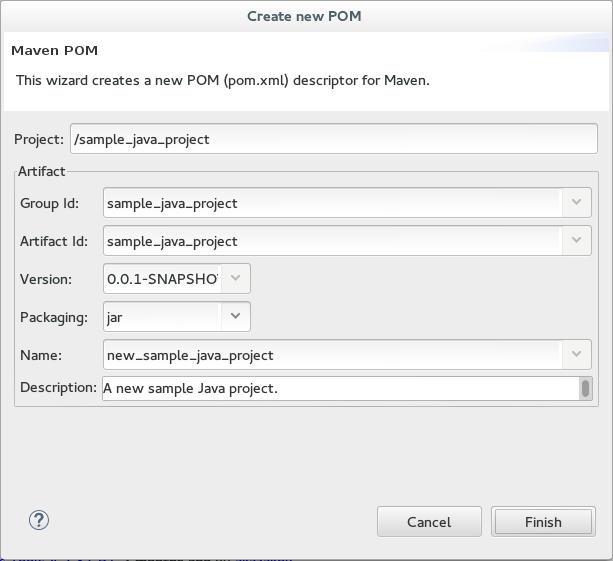This screenshot has width=613, height=561.
Task: Click the 'Name:' label
Action: (41, 355)
